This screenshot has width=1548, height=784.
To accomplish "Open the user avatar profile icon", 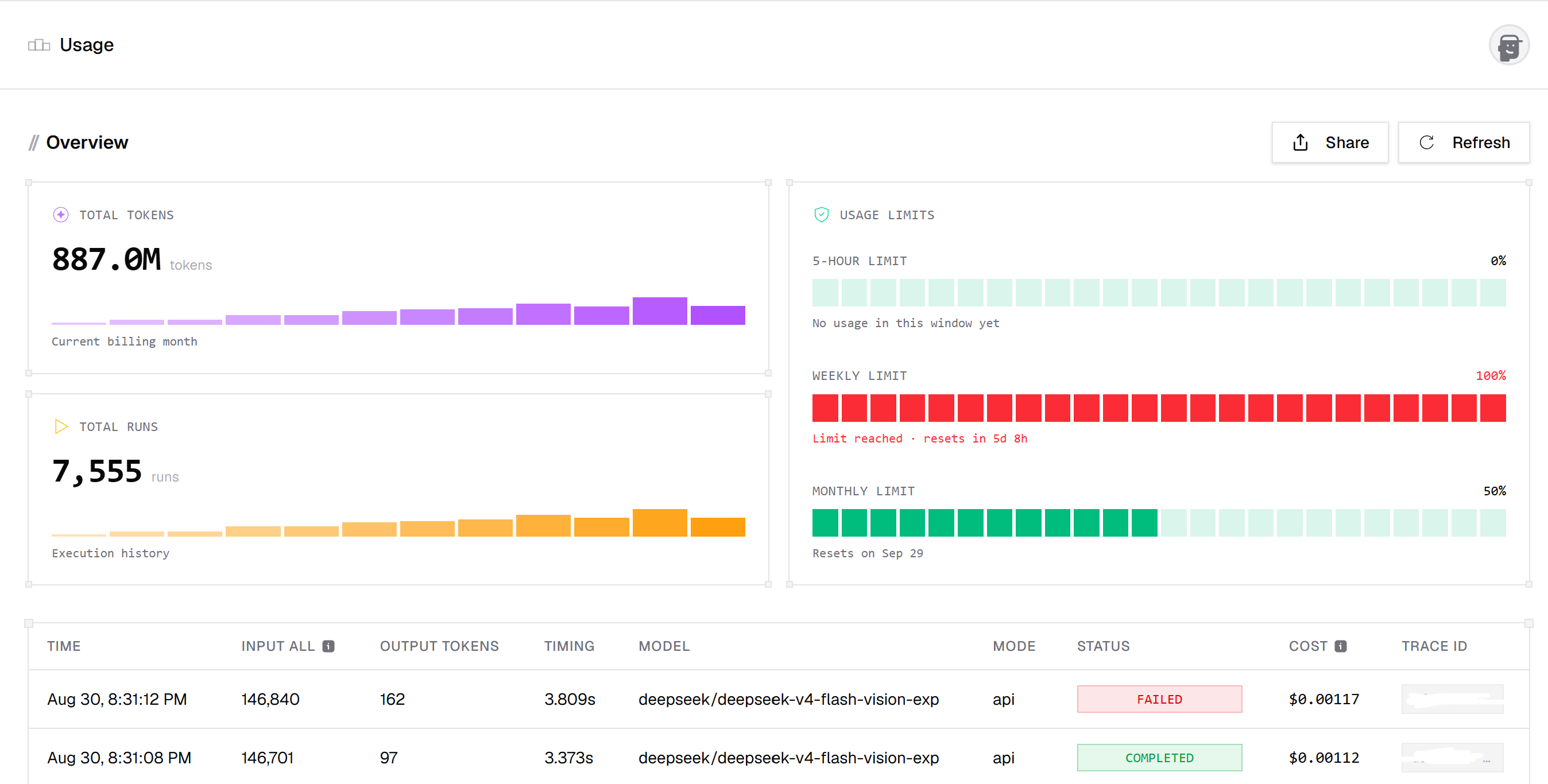I will 1508,45.
